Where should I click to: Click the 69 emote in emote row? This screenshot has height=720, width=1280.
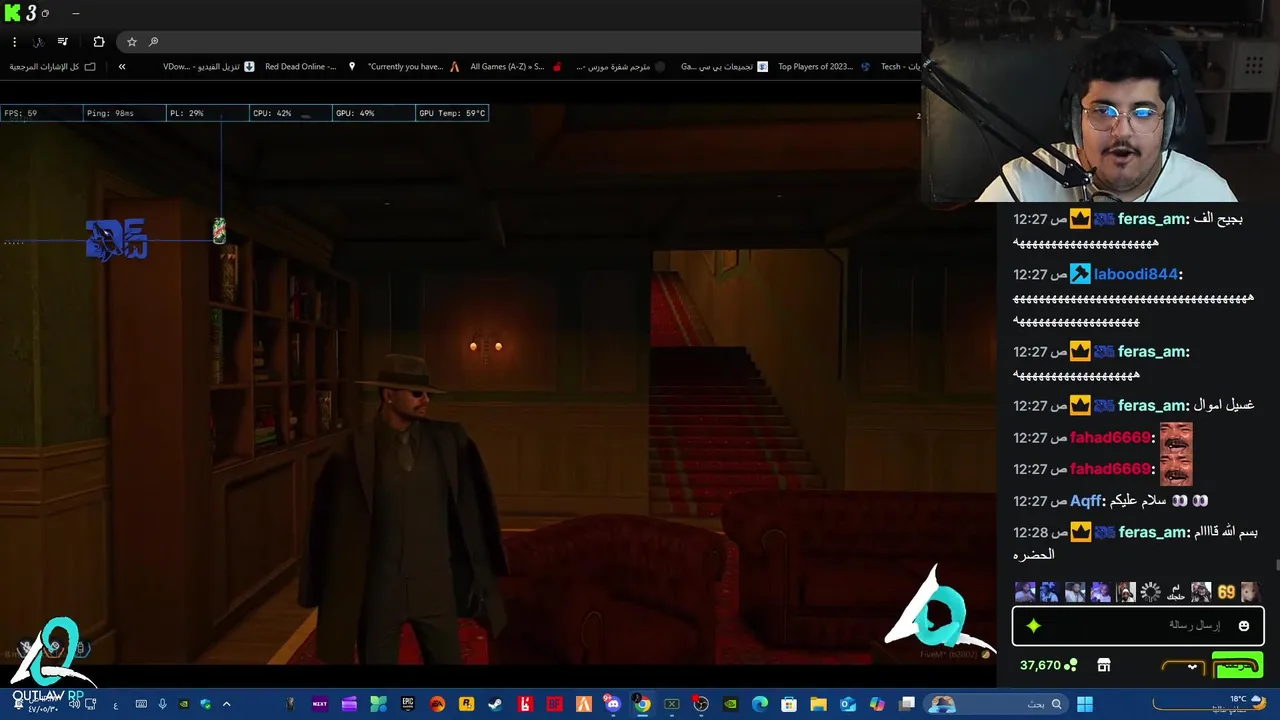tap(1226, 592)
